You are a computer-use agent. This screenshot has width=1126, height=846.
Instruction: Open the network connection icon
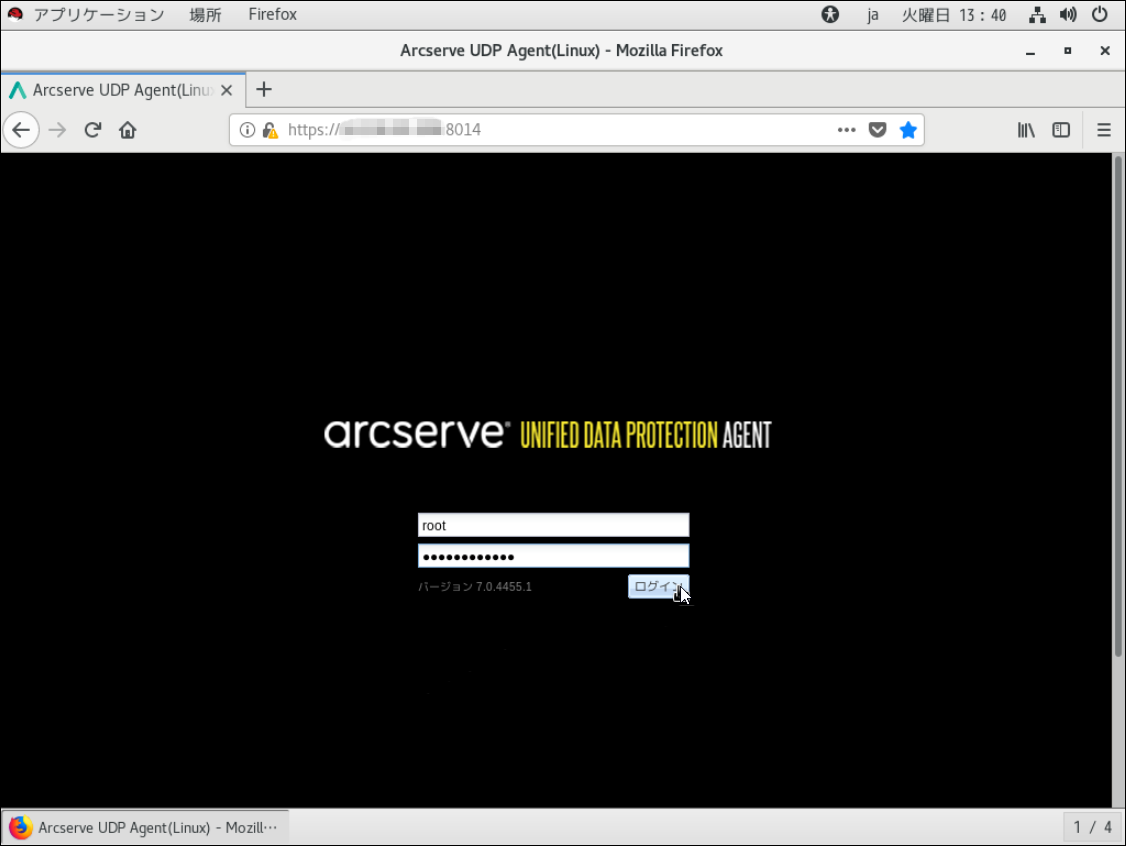1037,14
